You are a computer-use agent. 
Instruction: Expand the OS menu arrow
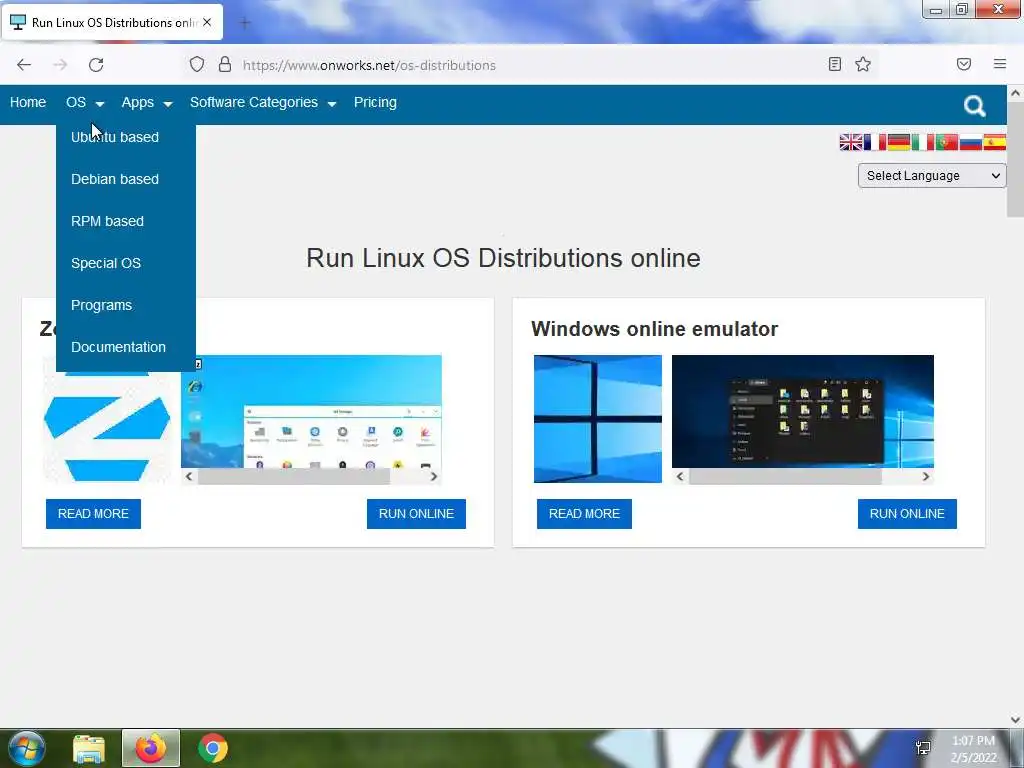coord(100,104)
